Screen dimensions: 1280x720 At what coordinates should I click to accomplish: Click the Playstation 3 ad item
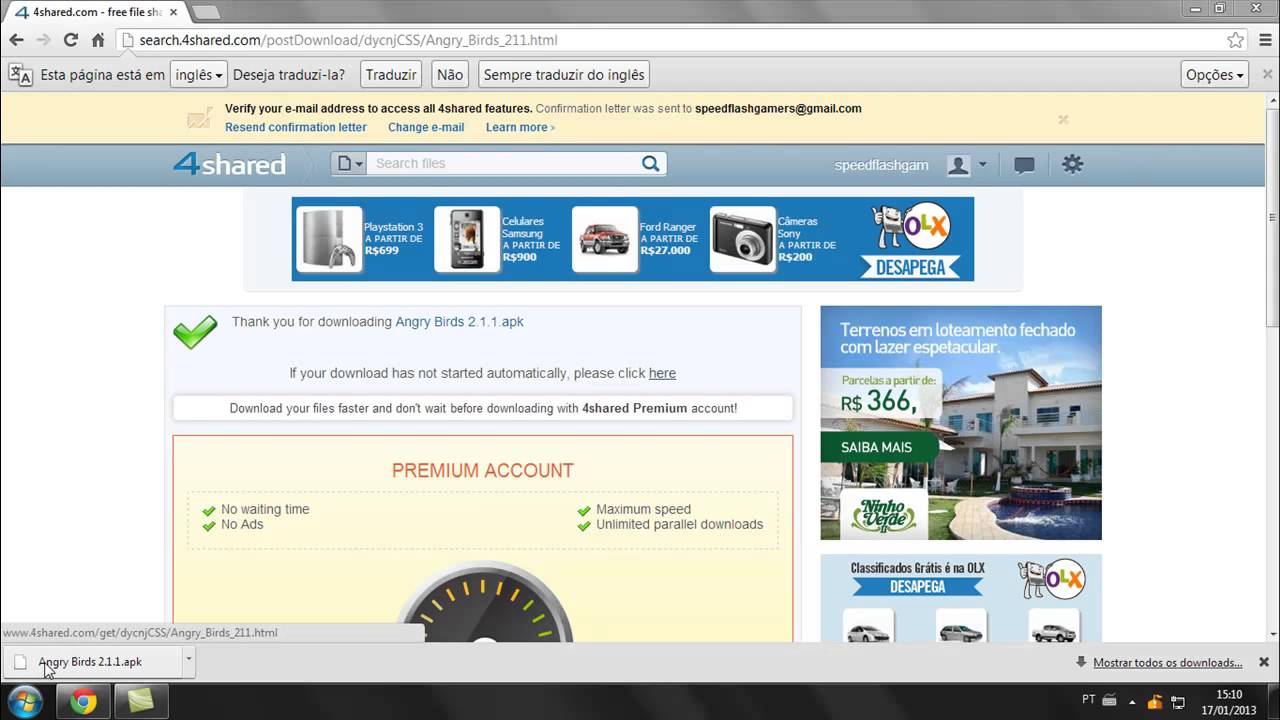362,239
